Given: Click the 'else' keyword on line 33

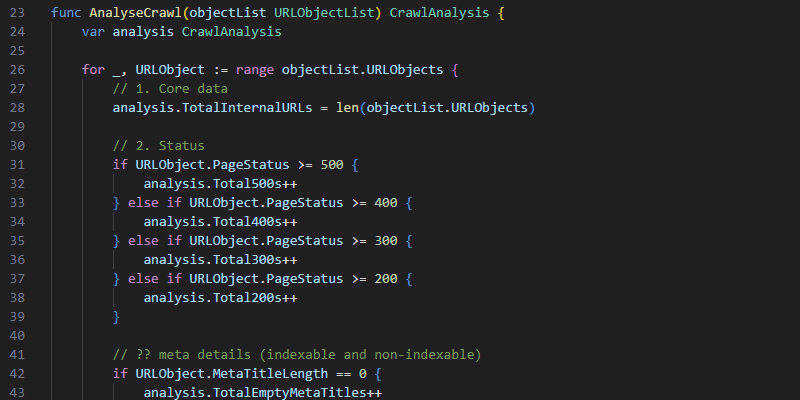Looking at the screenshot, I should point(143,203).
